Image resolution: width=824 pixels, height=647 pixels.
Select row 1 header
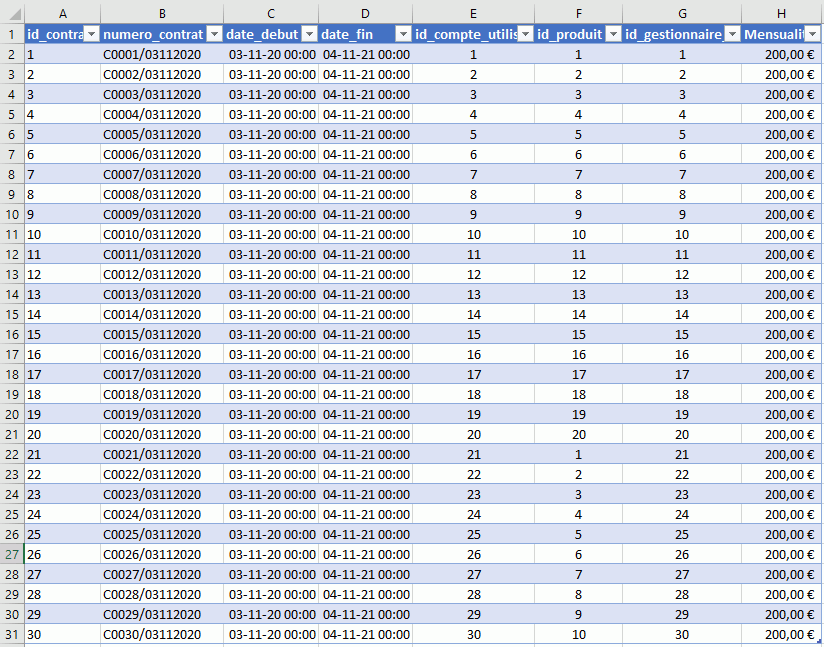point(12,35)
